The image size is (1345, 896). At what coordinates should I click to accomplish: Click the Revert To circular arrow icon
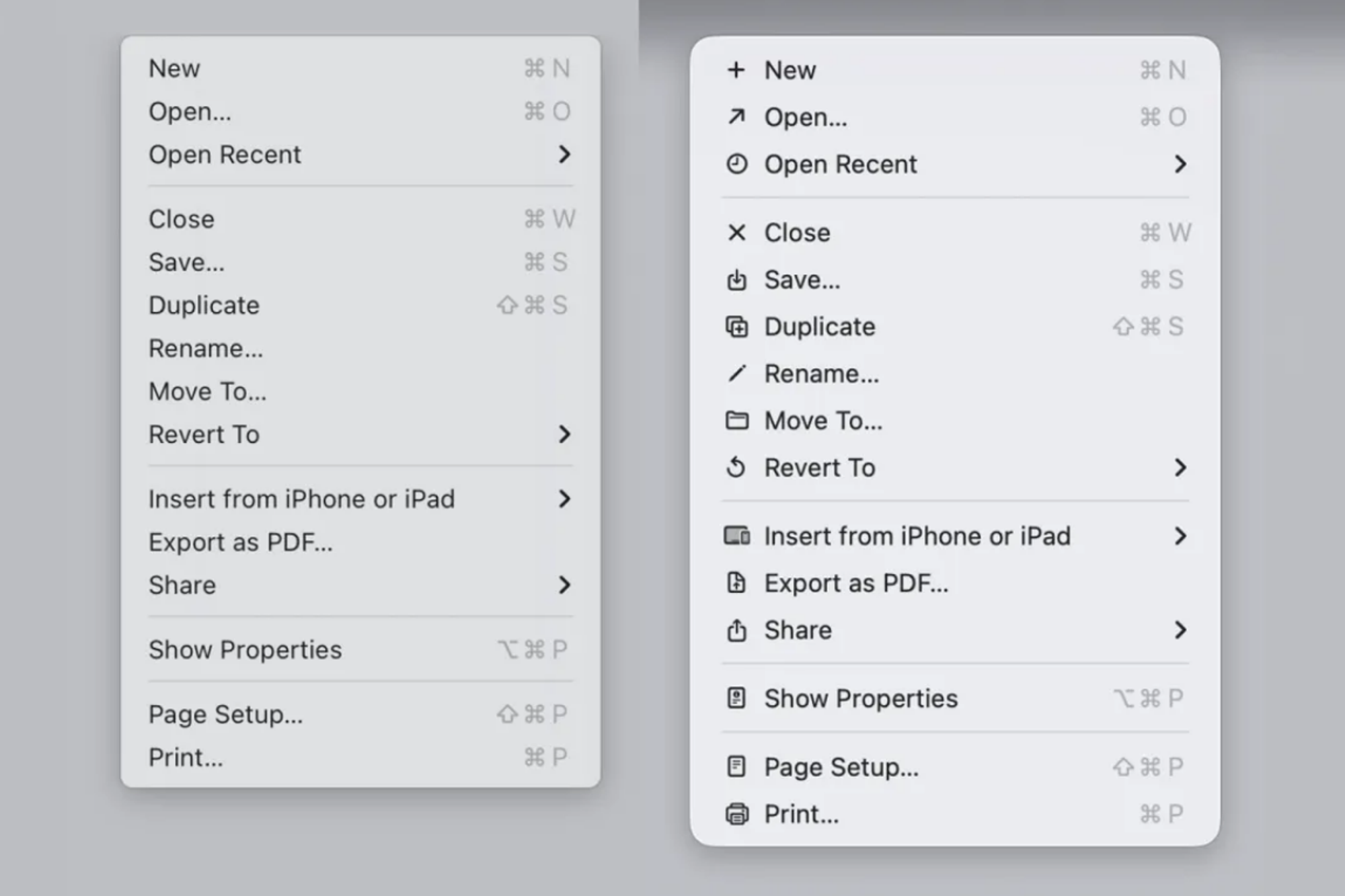click(736, 467)
